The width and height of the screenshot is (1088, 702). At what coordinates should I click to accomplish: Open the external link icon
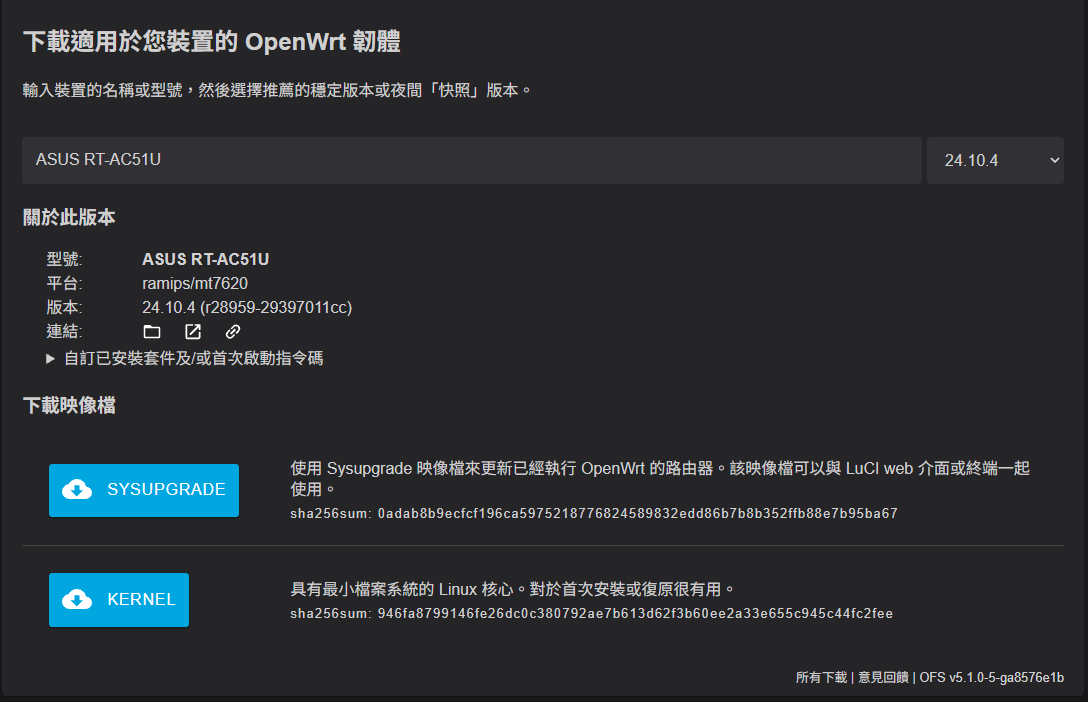[193, 332]
